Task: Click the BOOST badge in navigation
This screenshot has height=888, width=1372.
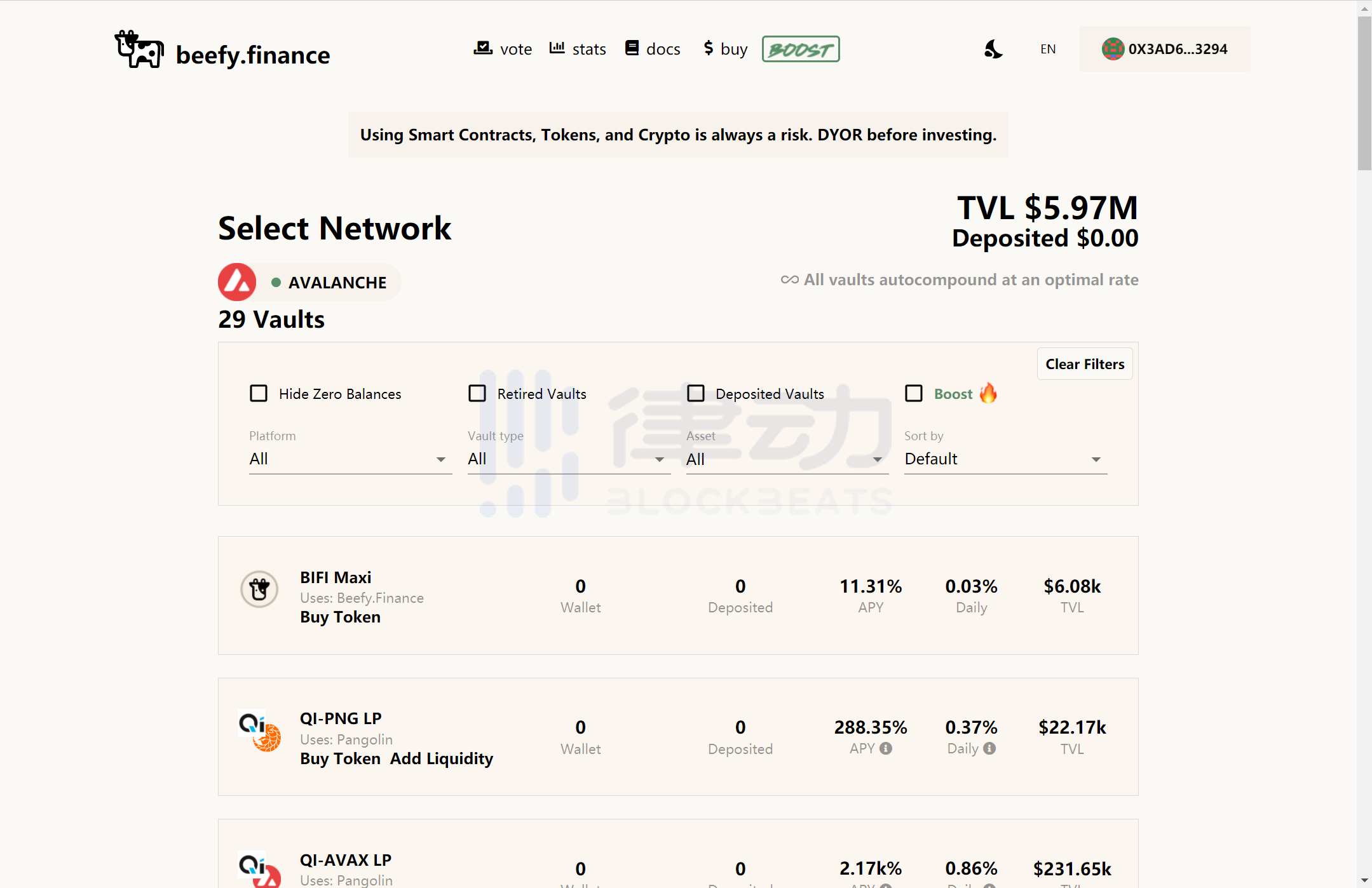Action: click(x=801, y=49)
